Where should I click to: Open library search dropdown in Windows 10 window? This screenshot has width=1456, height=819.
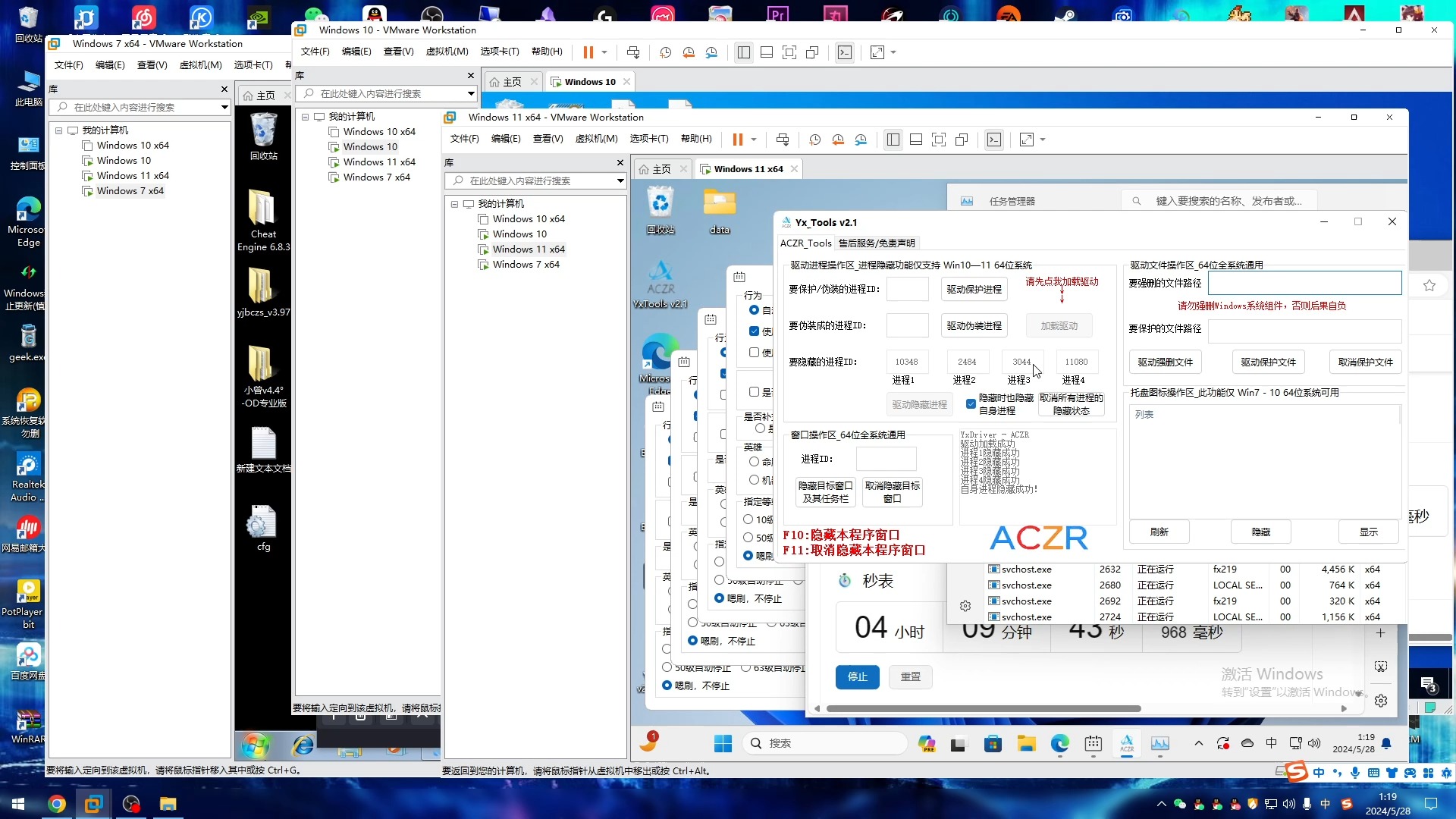(x=471, y=94)
